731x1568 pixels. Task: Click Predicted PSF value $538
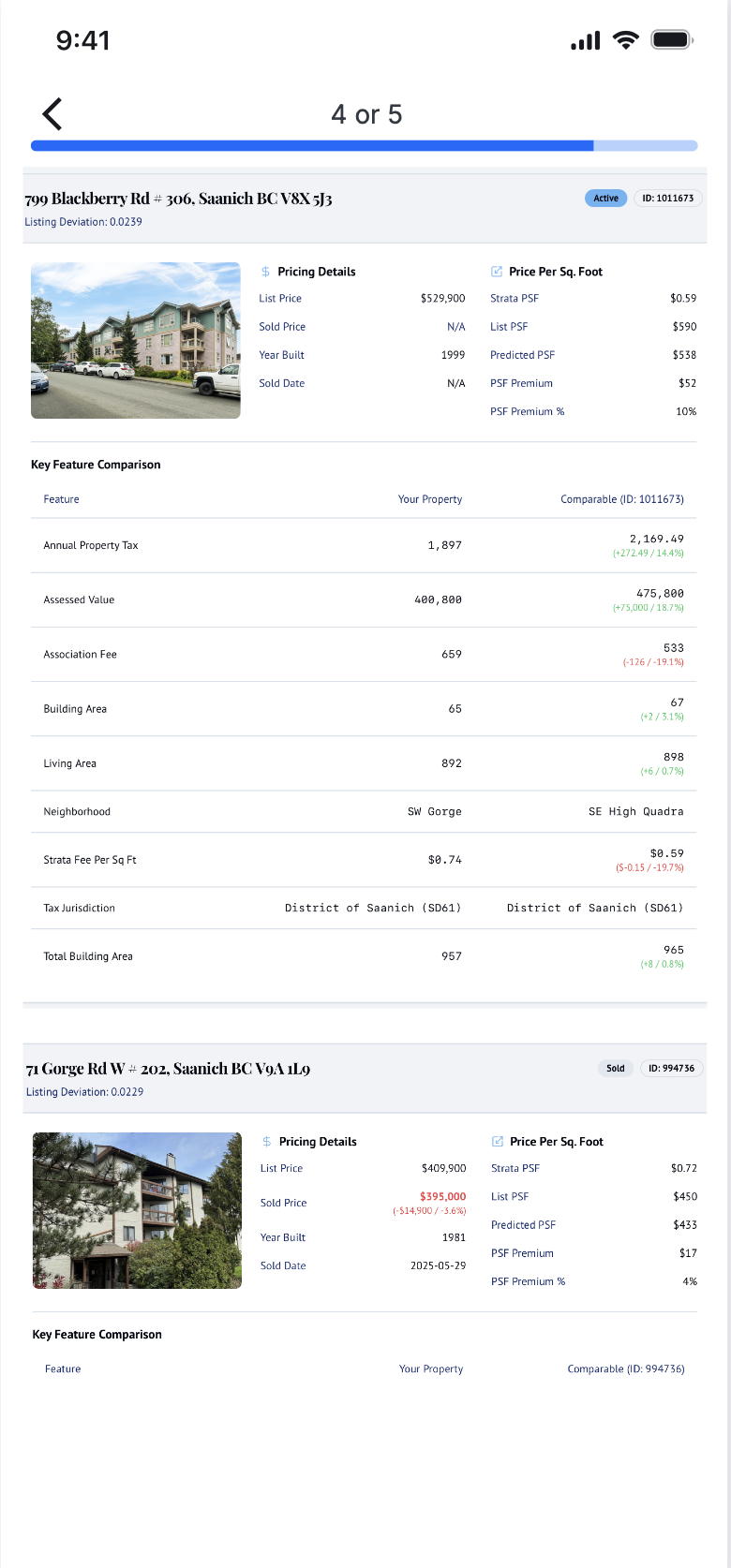click(x=684, y=355)
